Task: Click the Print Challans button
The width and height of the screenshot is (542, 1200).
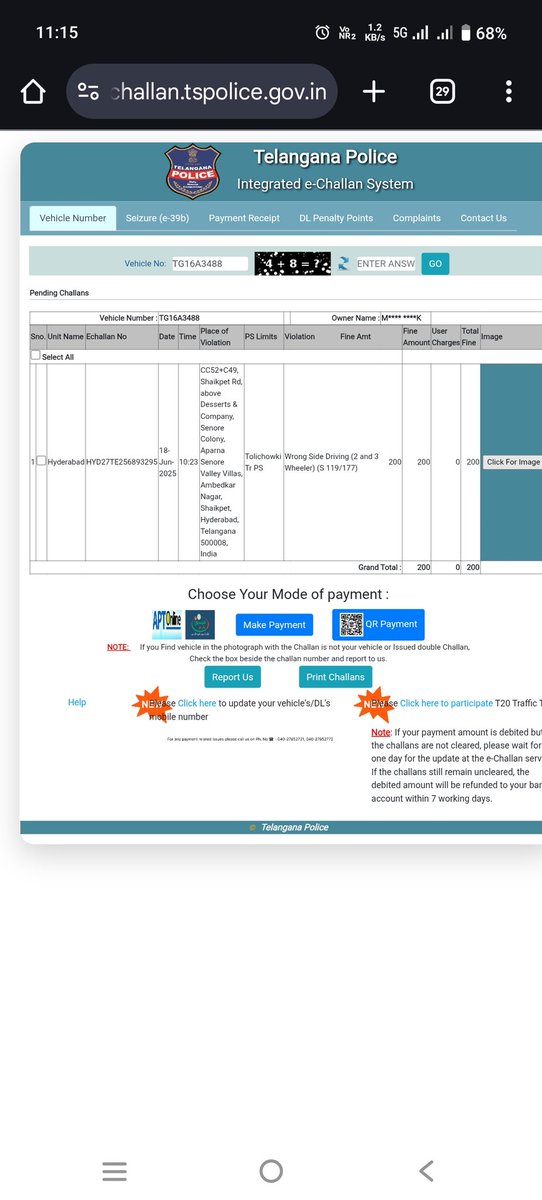Action: [333, 677]
